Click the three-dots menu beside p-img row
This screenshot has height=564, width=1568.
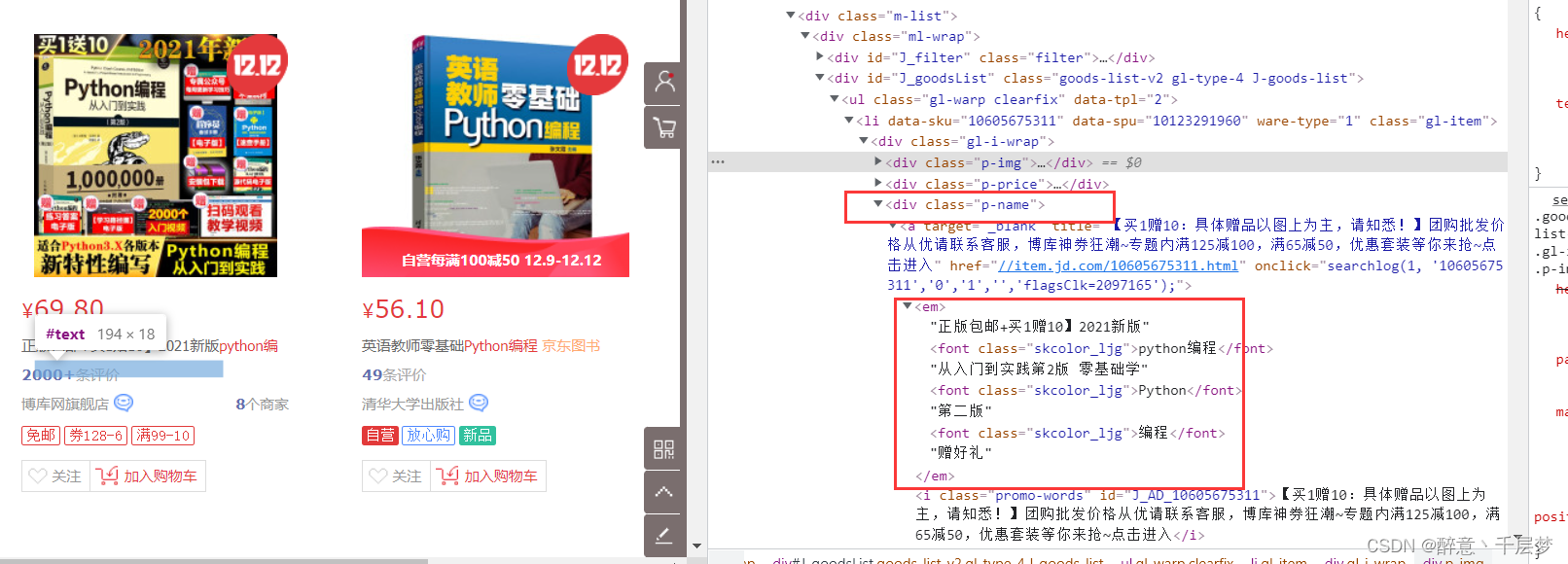[x=718, y=162]
